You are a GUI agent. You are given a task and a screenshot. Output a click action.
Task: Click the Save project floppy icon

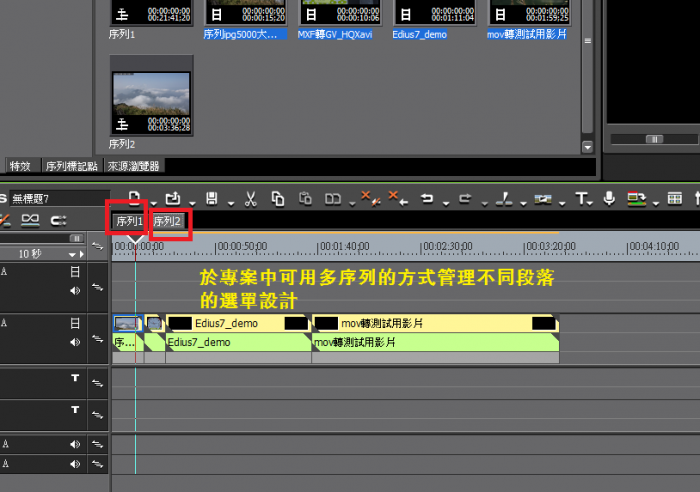tap(211, 199)
